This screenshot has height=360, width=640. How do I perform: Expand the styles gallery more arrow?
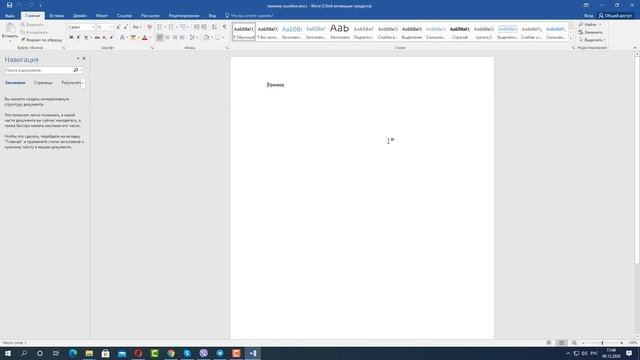pyautogui.click(x=571, y=38)
